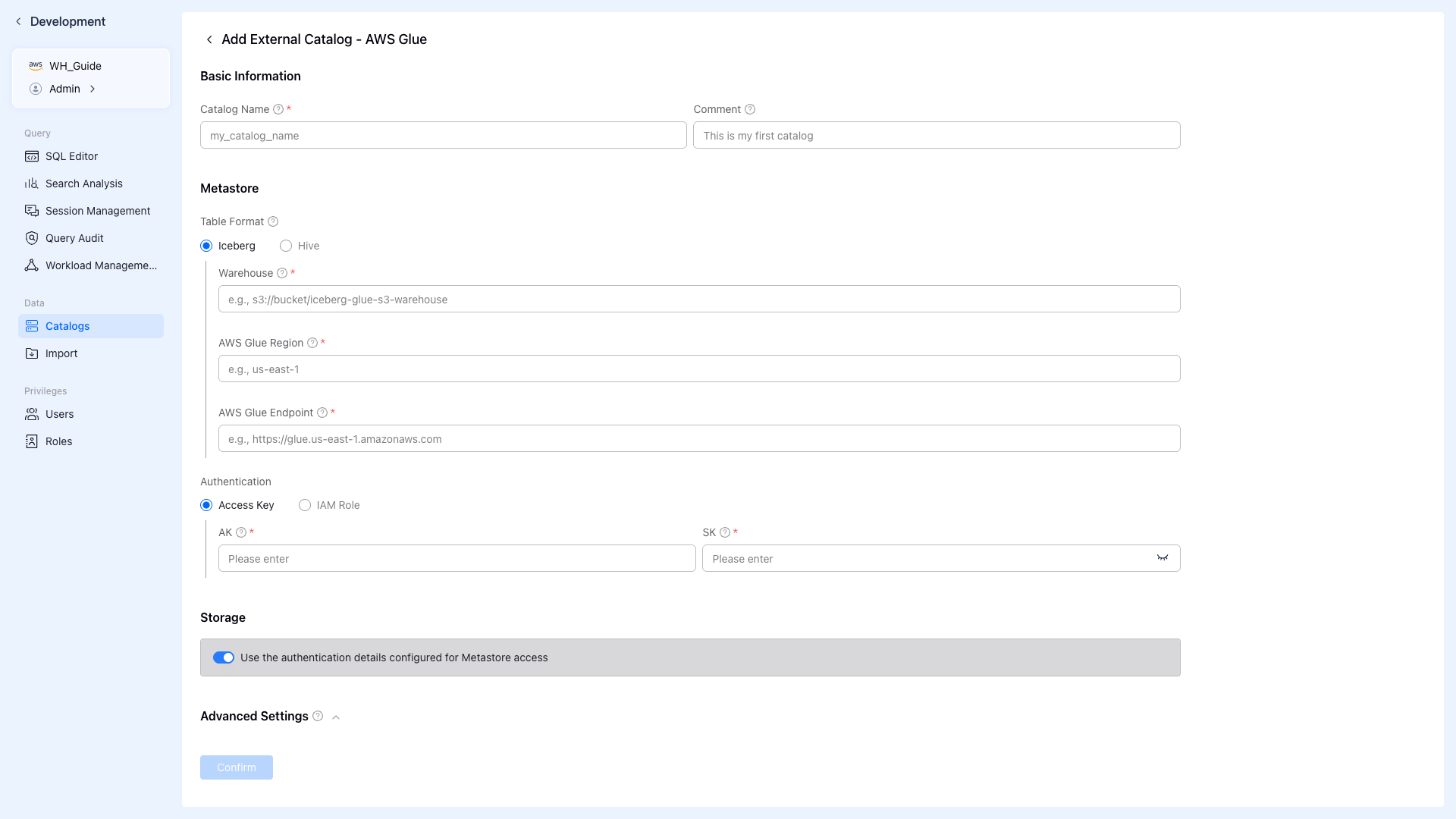Viewport: 1456px width, 819px height.
Task: Disable authentication details for Metastore storage access
Action: coord(224,657)
